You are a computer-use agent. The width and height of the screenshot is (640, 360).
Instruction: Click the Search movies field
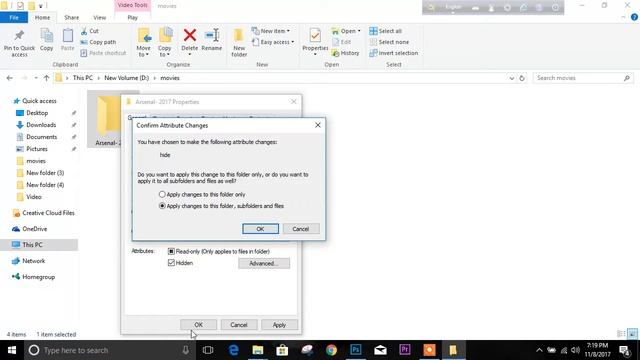[x=583, y=78]
